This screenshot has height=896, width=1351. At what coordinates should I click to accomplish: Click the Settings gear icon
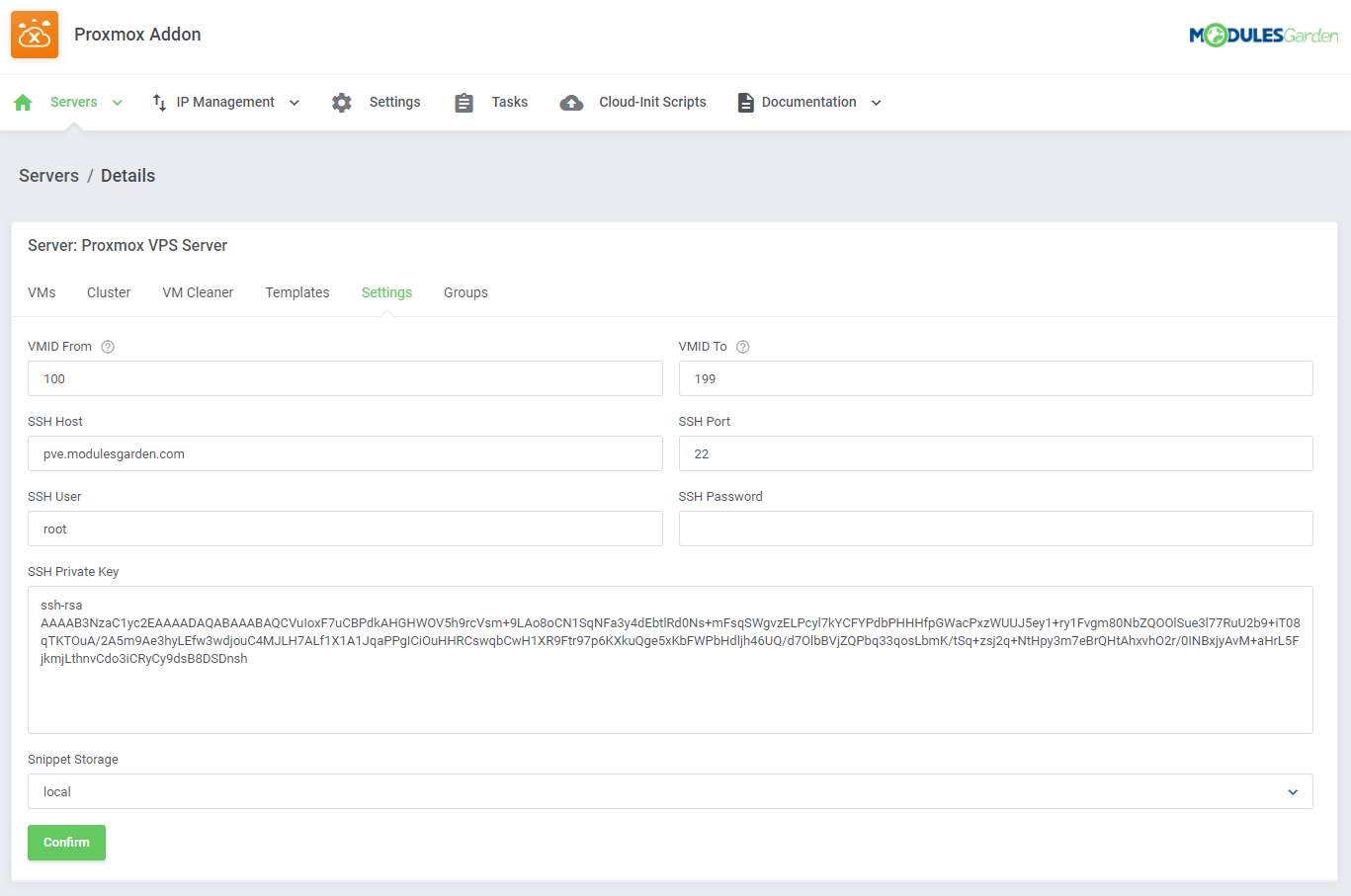pos(342,103)
